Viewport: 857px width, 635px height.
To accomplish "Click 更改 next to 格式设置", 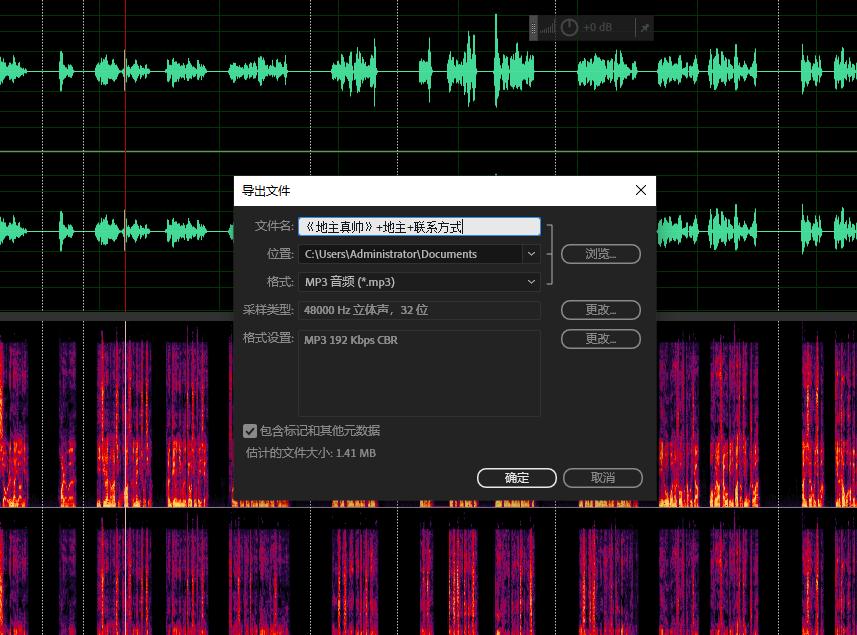I will tap(600, 338).
